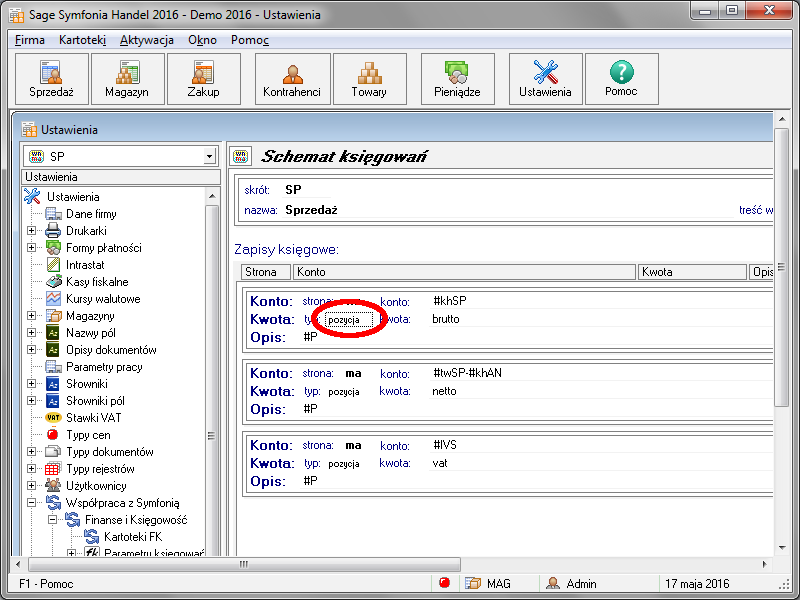Expand the Formy płatności node

[x=32, y=248]
